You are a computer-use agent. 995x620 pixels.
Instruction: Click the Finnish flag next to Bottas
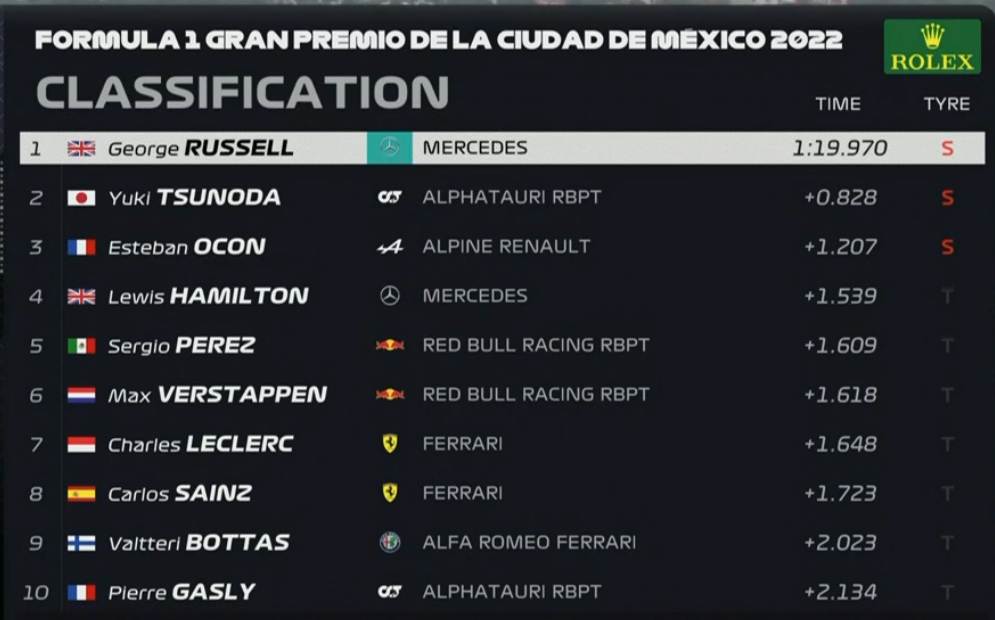click(x=81, y=543)
